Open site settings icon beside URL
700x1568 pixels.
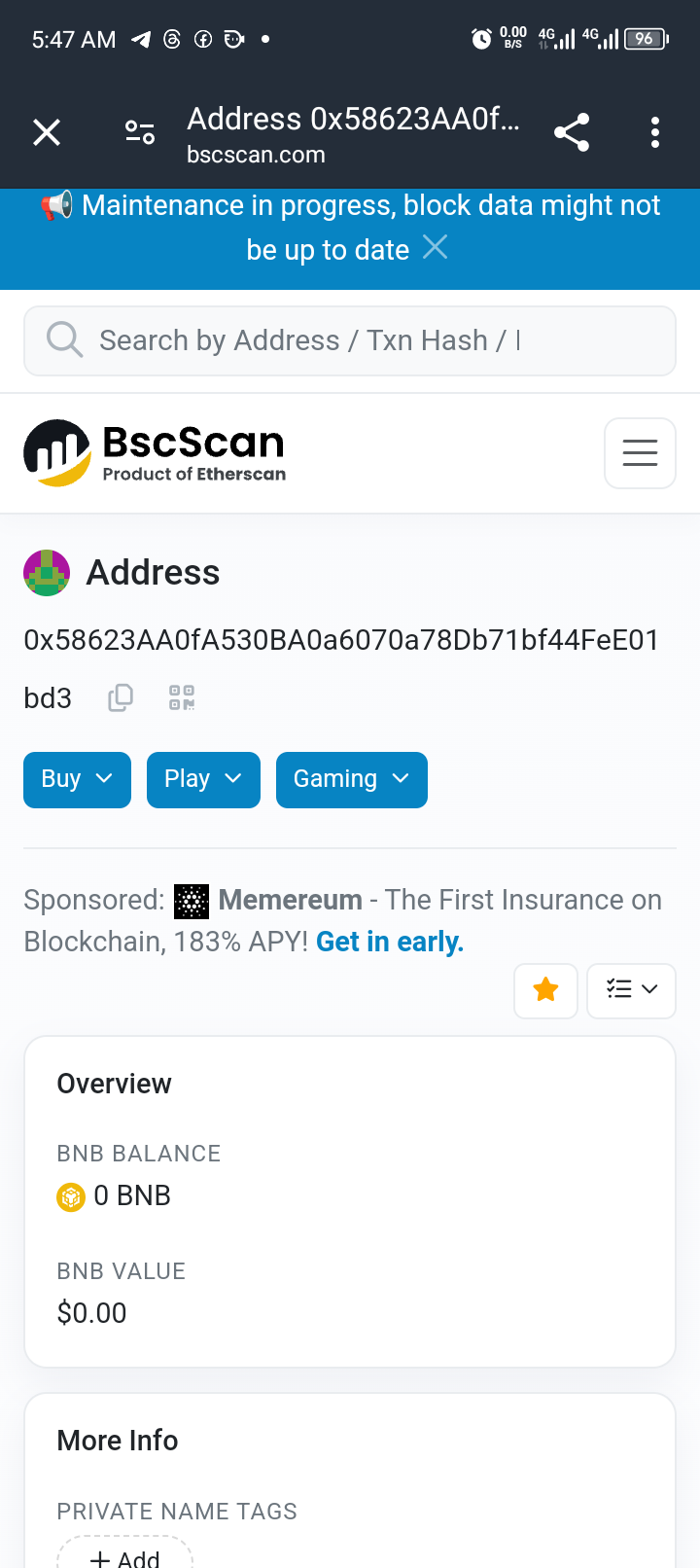pyautogui.click(x=140, y=132)
